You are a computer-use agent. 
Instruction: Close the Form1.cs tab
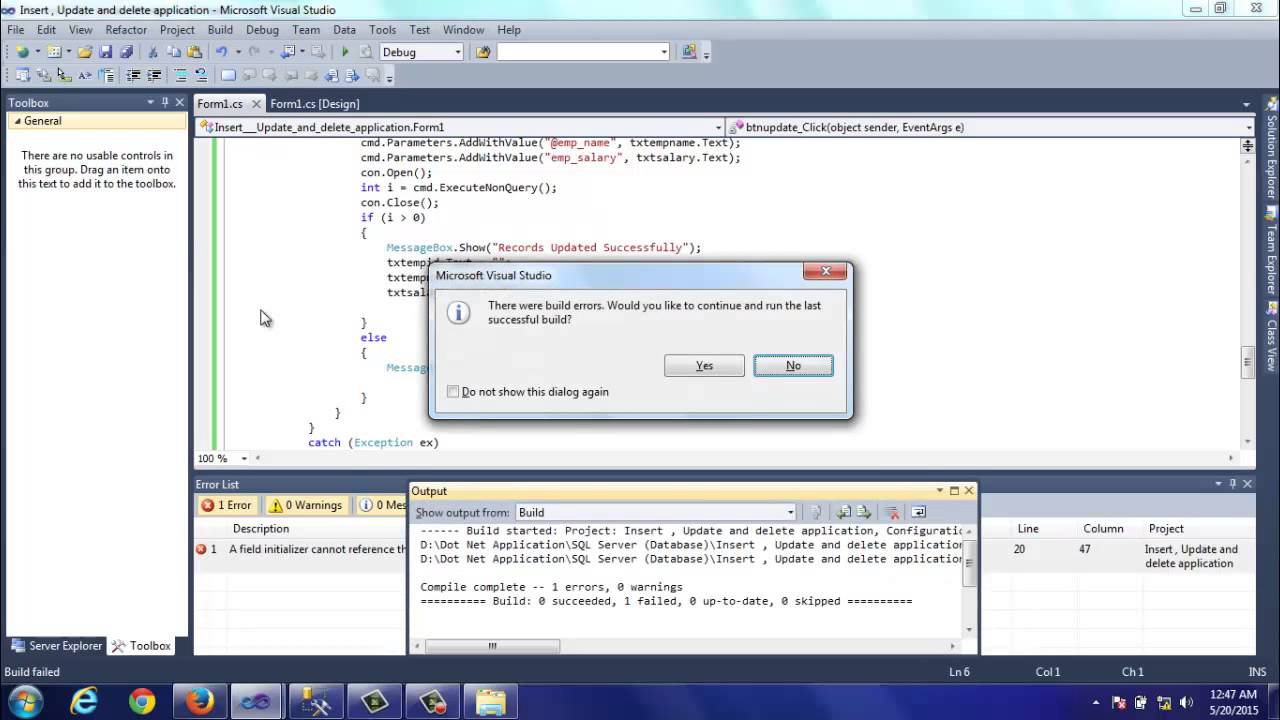click(256, 104)
